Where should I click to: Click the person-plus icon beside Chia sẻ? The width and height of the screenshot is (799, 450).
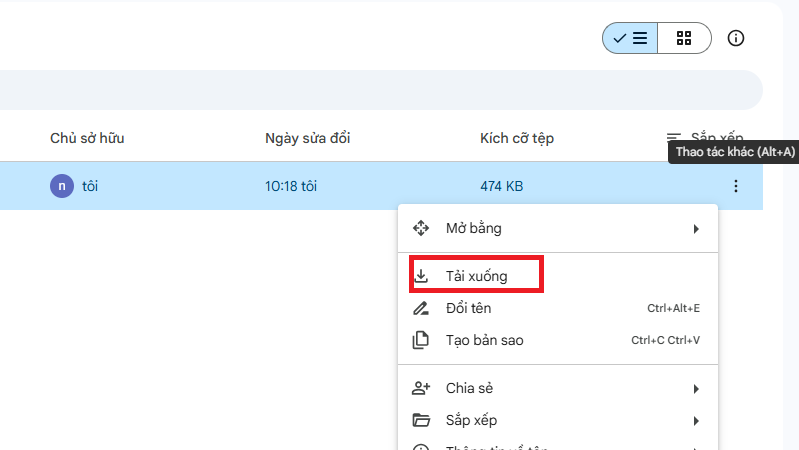click(x=421, y=388)
